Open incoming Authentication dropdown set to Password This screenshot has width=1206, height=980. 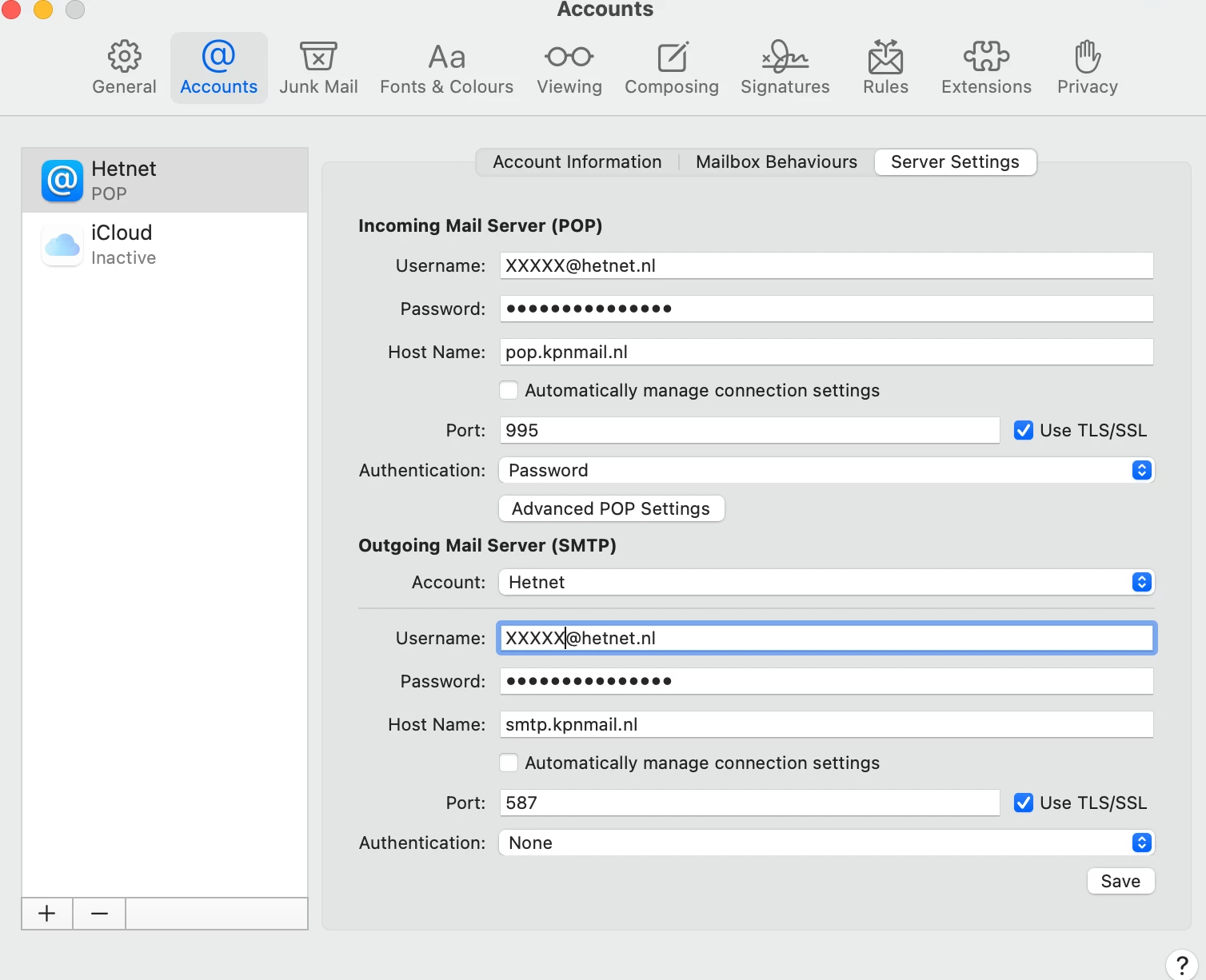826,471
